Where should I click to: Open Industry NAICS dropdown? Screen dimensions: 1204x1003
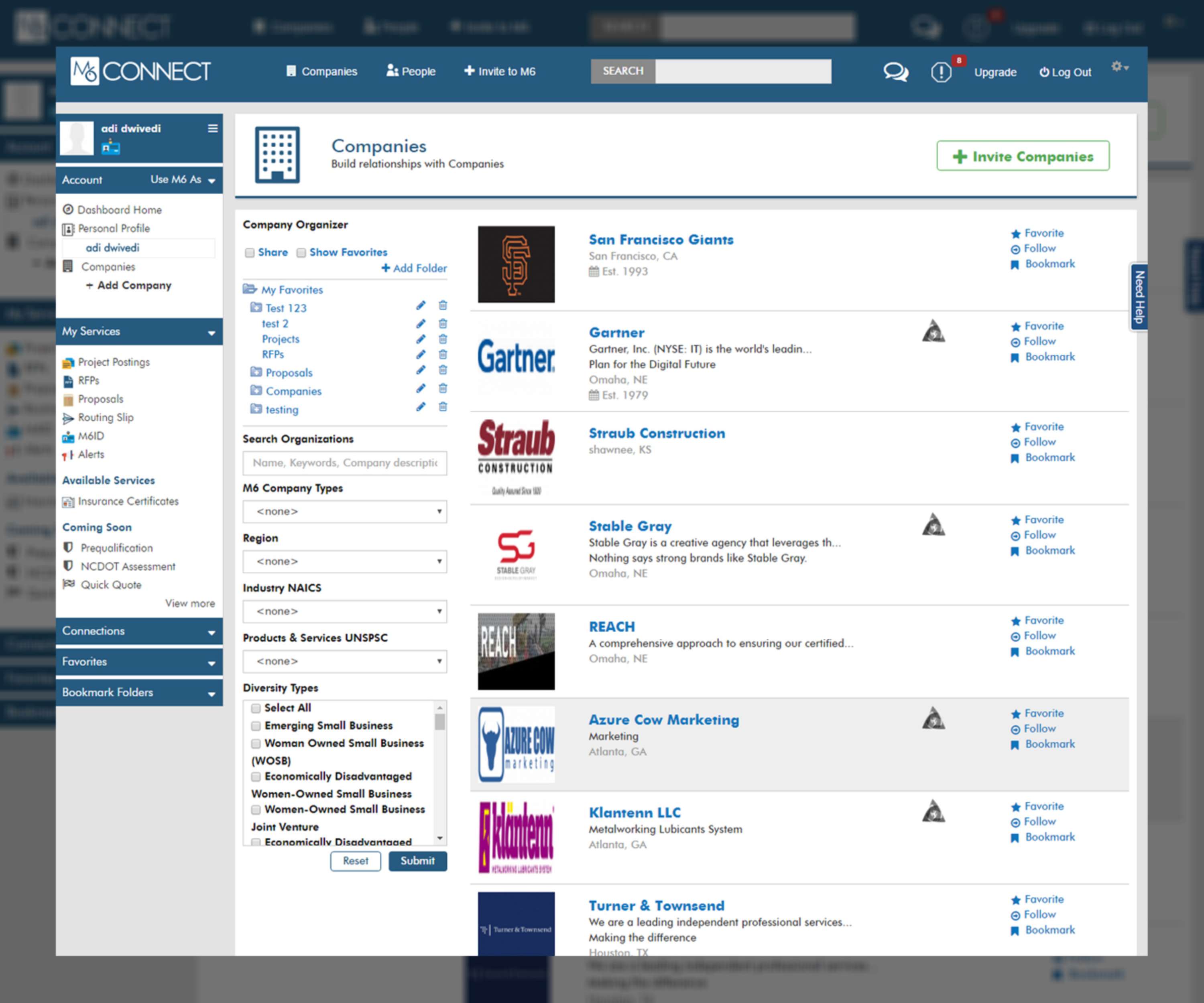point(345,611)
